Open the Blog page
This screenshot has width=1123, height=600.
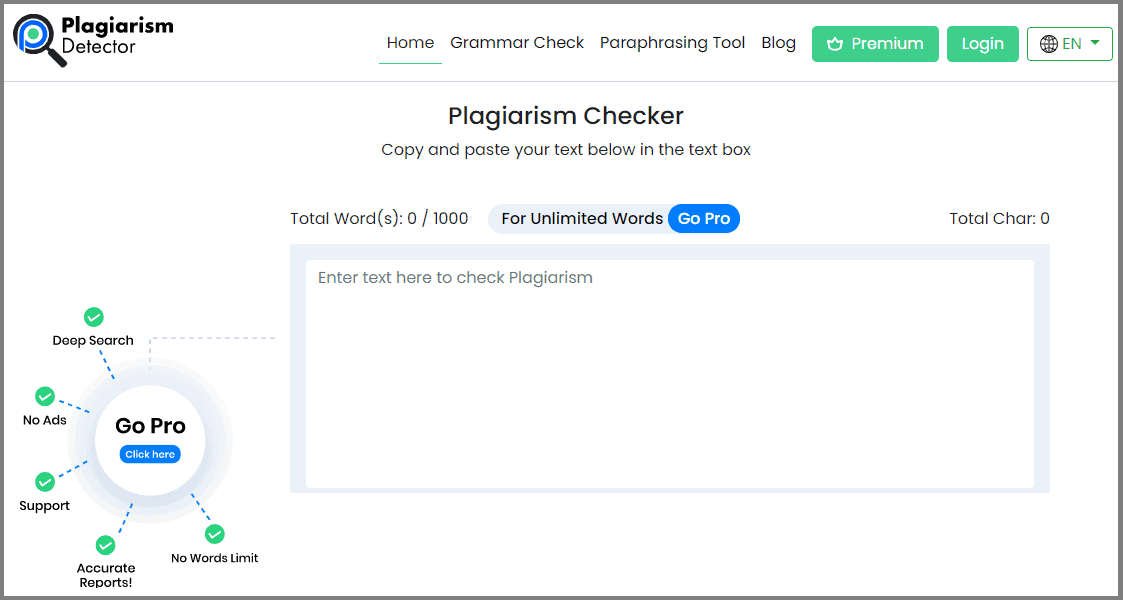(x=779, y=43)
